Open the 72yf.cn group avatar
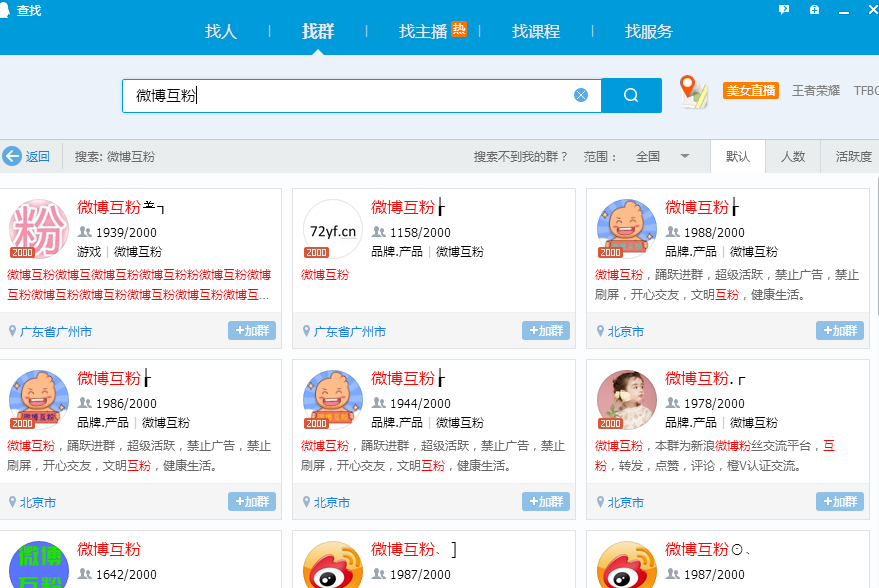Screen dimensions: 879x588 click(x=333, y=230)
